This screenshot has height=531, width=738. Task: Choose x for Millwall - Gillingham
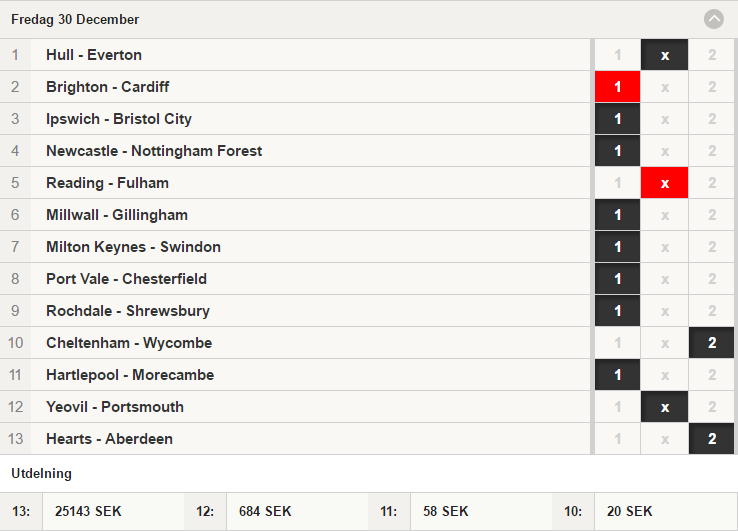[x=664, y=215]
